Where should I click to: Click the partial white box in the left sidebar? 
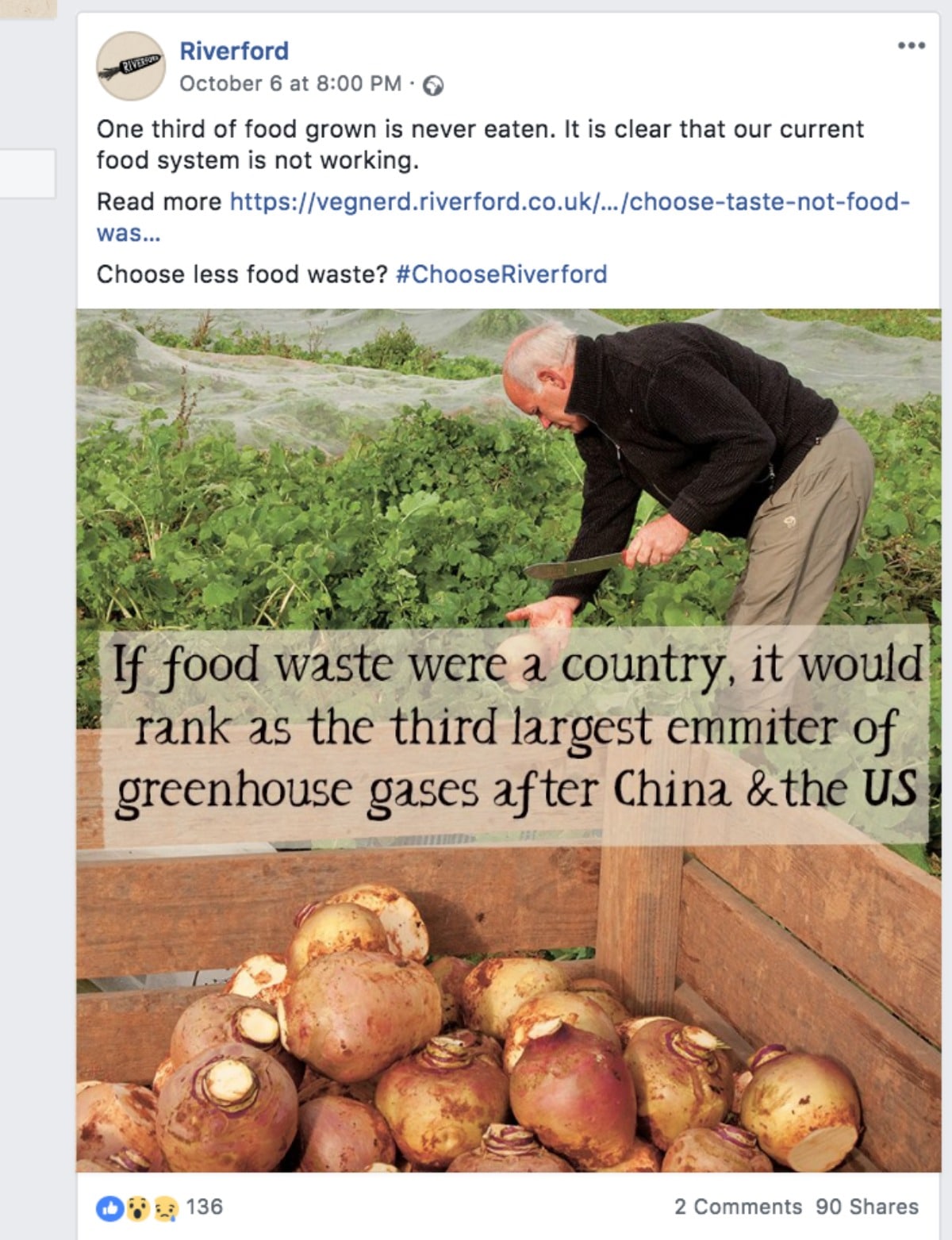pos(28,173)
